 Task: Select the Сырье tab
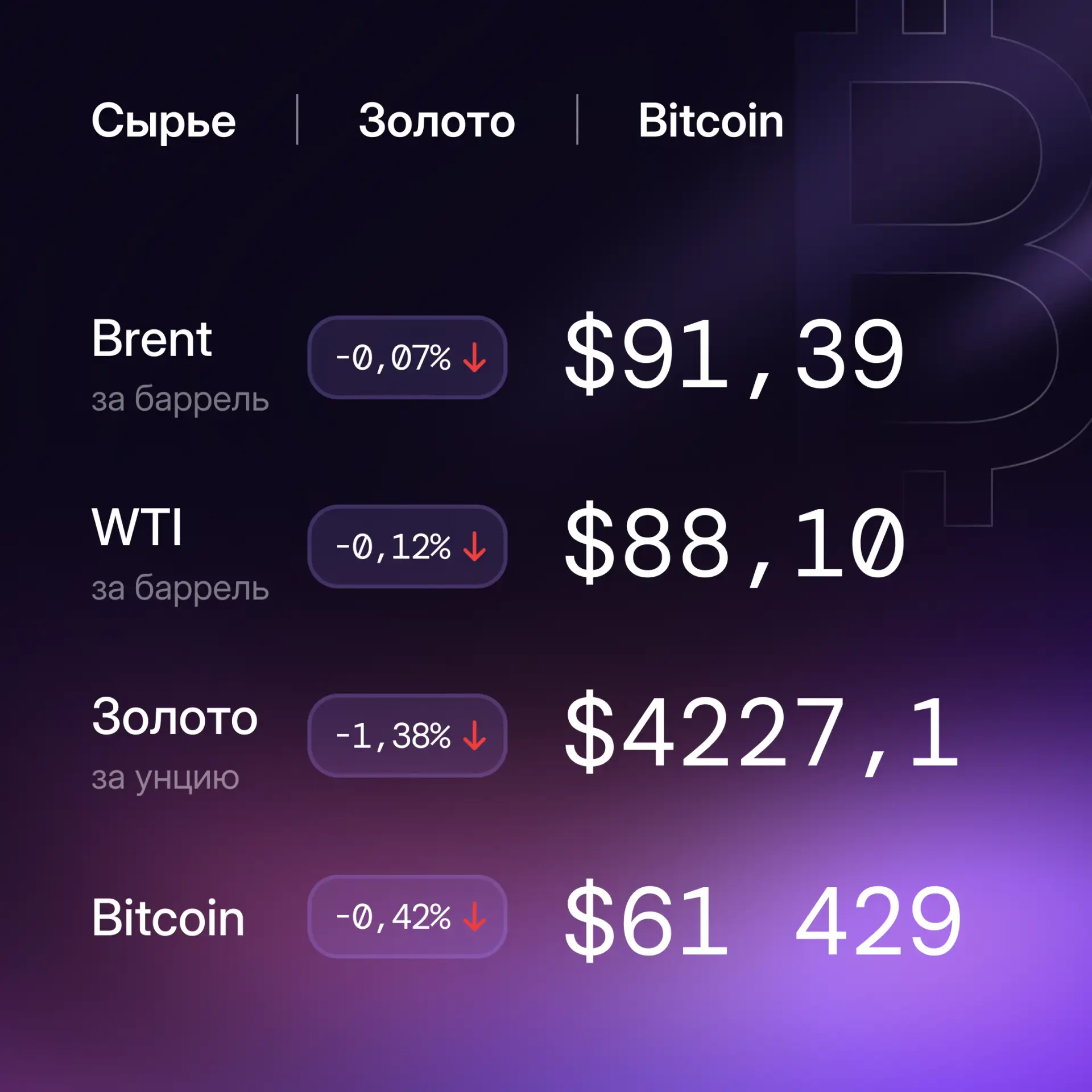tap(163, 121)
